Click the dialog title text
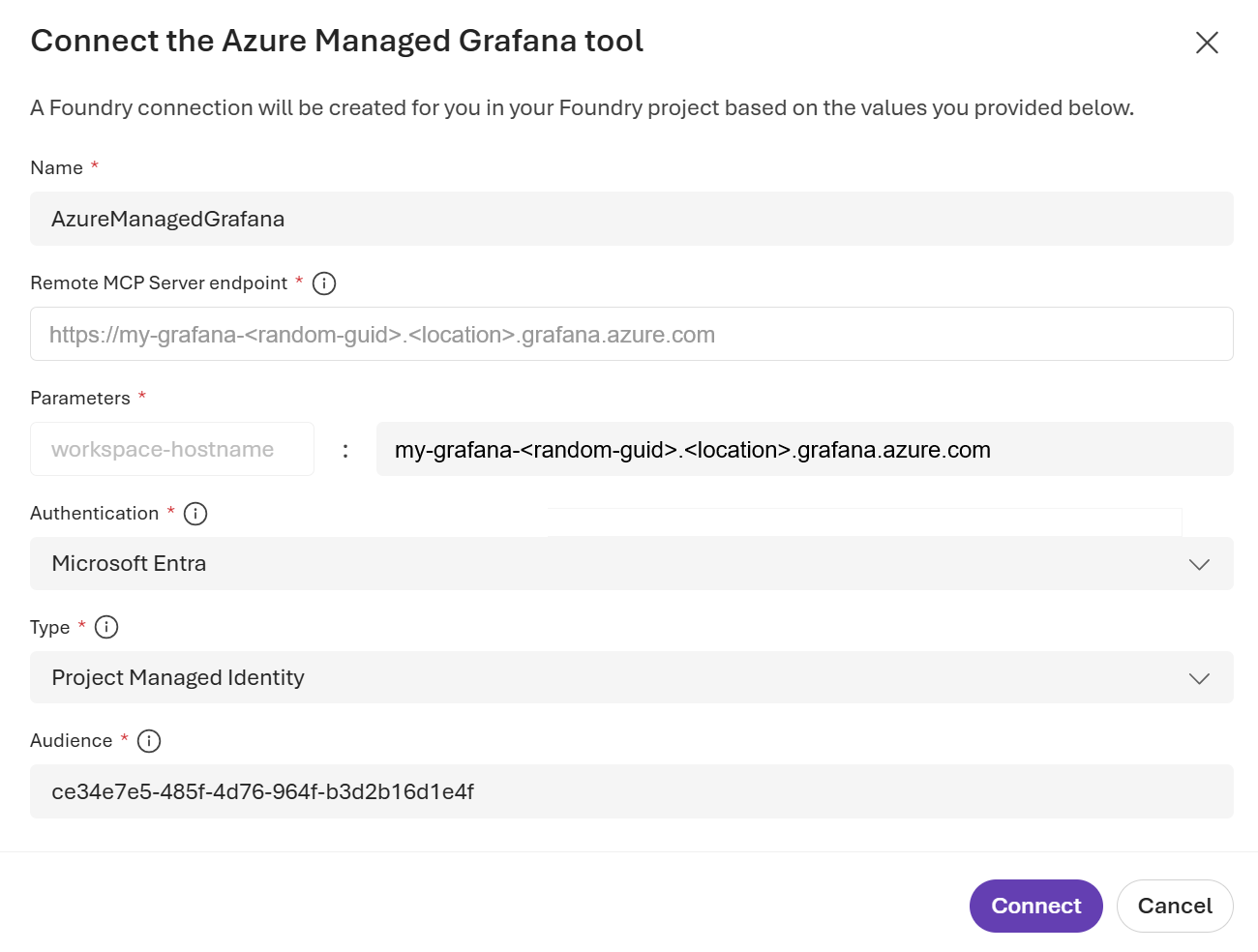The height and width of the screenshot is (952, 1258). coord(337,41)
